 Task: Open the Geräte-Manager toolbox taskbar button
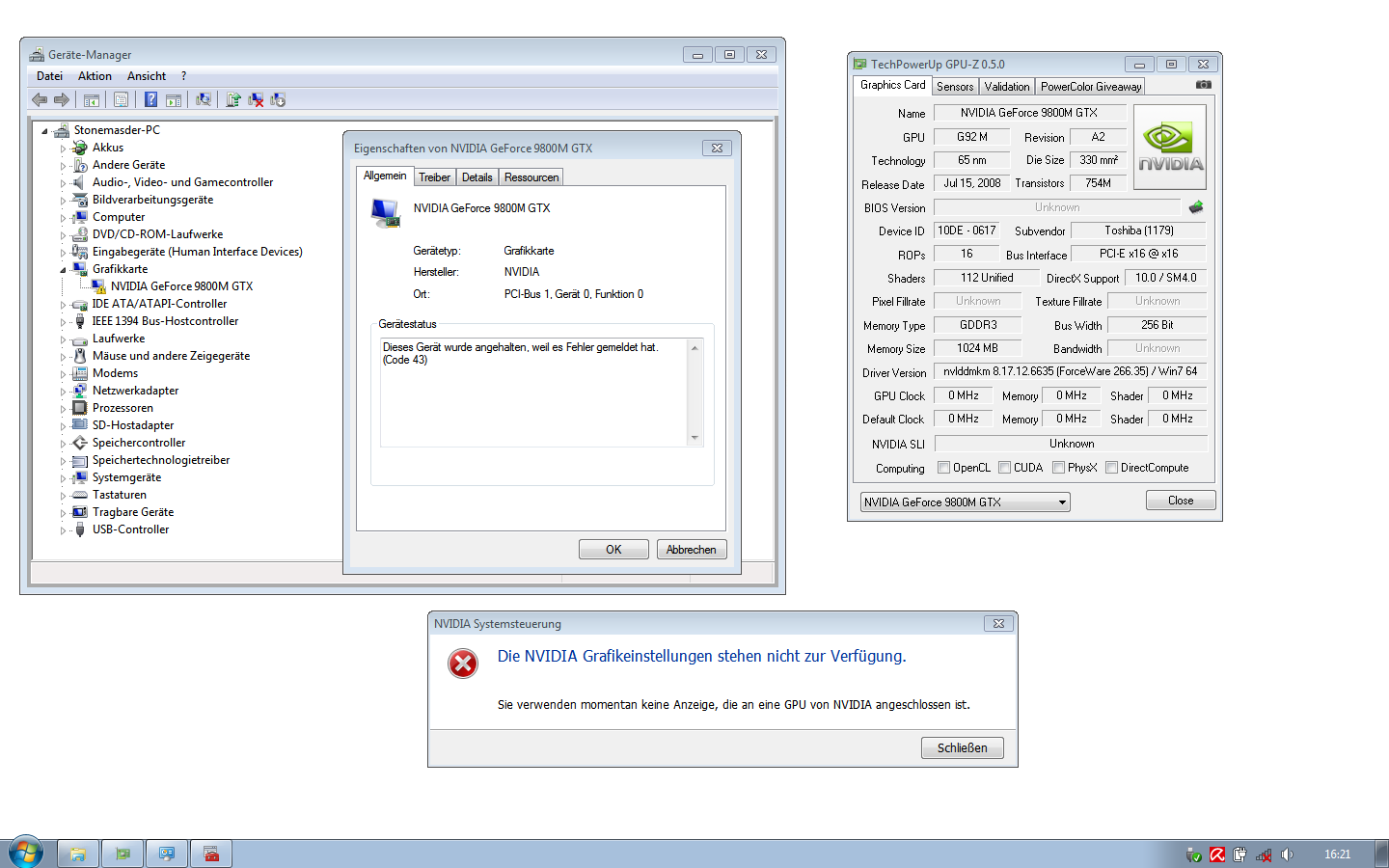coord(211,854)
